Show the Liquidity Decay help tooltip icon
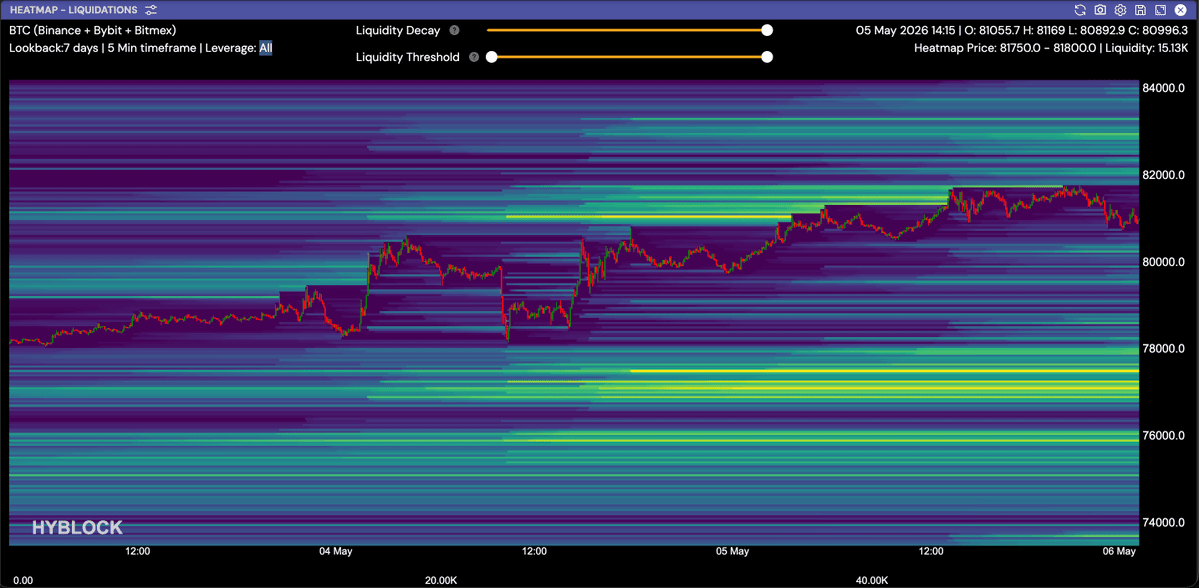The height and width of the screenshot is (588, 1199). pyautogui.click(x=454, y=31)
